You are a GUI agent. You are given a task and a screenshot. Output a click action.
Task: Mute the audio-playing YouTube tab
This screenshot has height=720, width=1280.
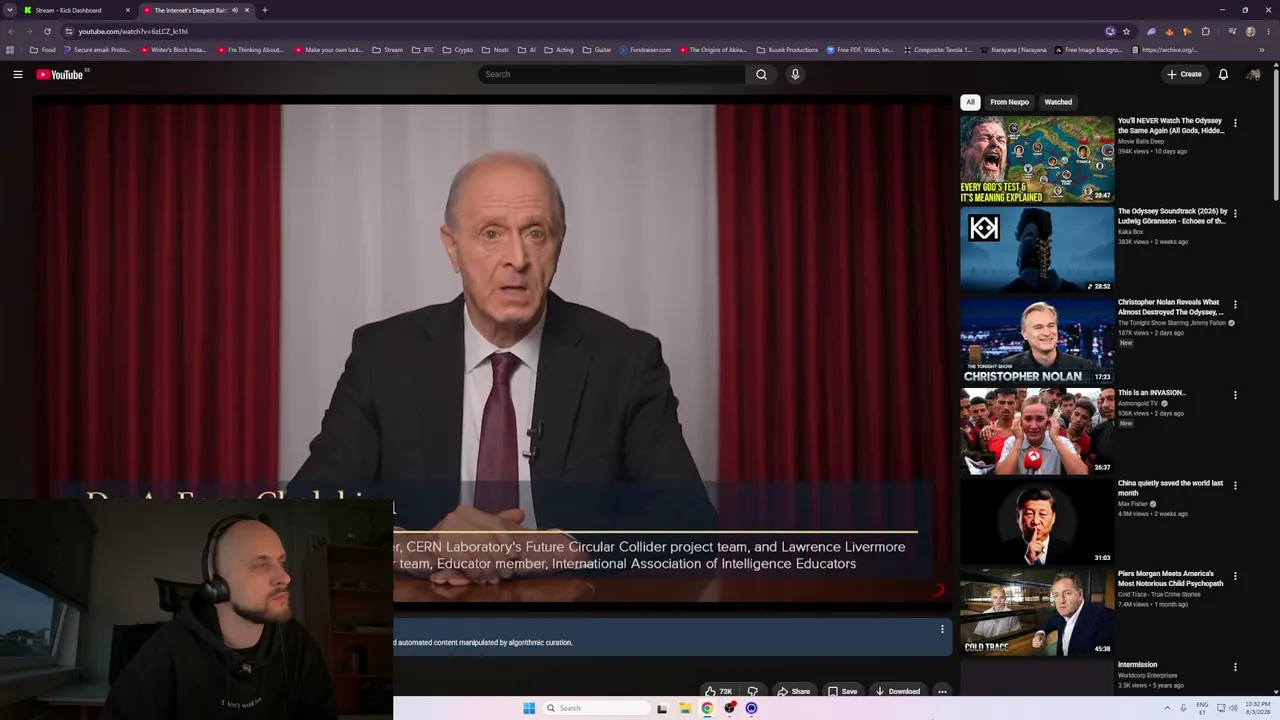pos(234,10)
